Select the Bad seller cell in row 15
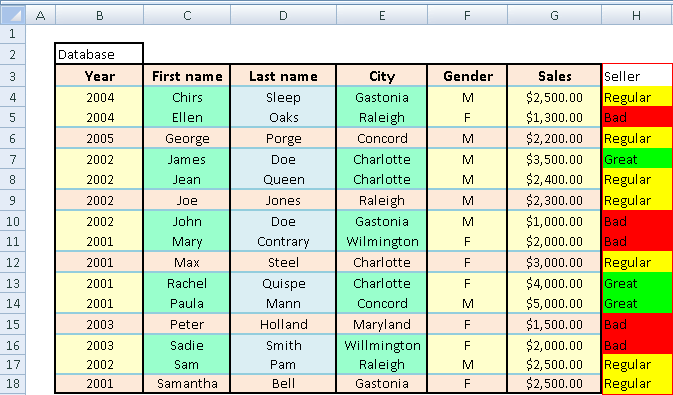This screenshot has width=673, height=395. point(637,324)
